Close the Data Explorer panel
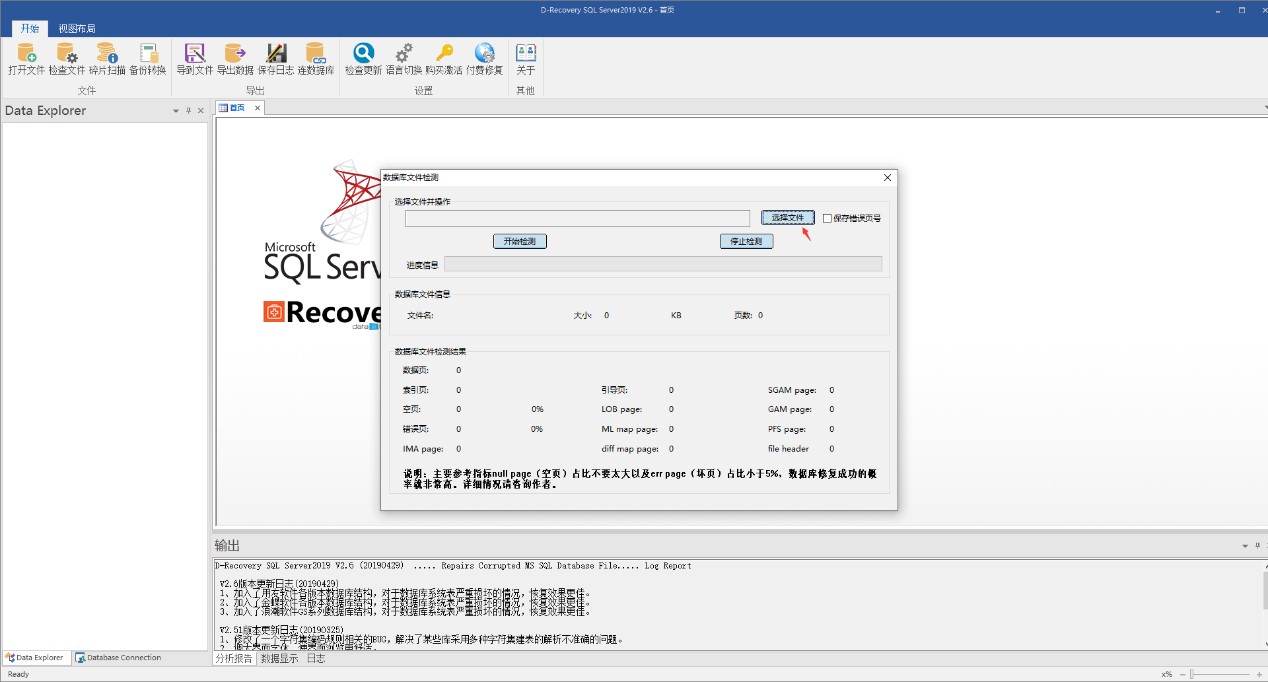 [200, 111]
